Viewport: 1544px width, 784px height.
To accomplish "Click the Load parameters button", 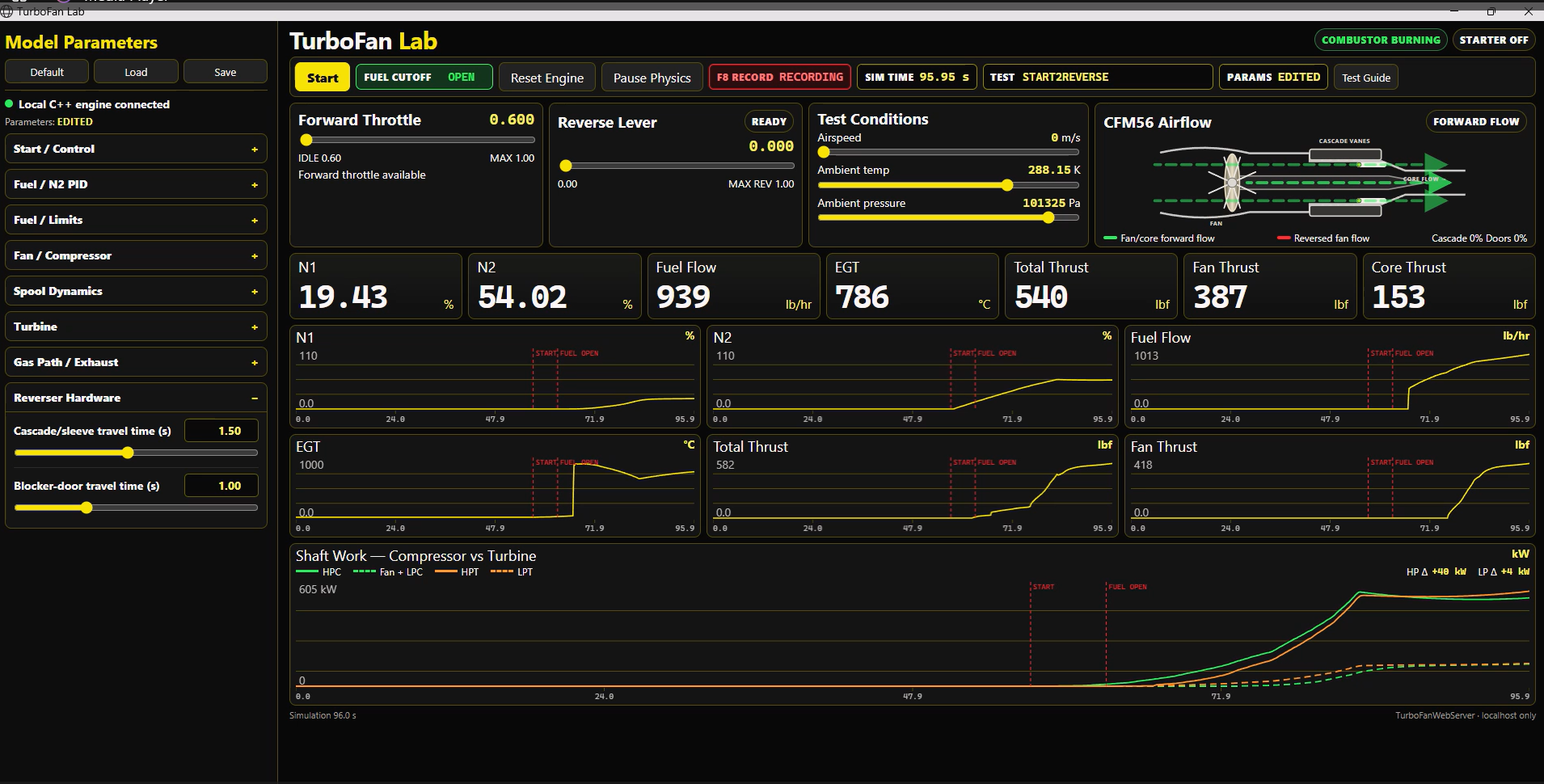I will click(136, 72).
